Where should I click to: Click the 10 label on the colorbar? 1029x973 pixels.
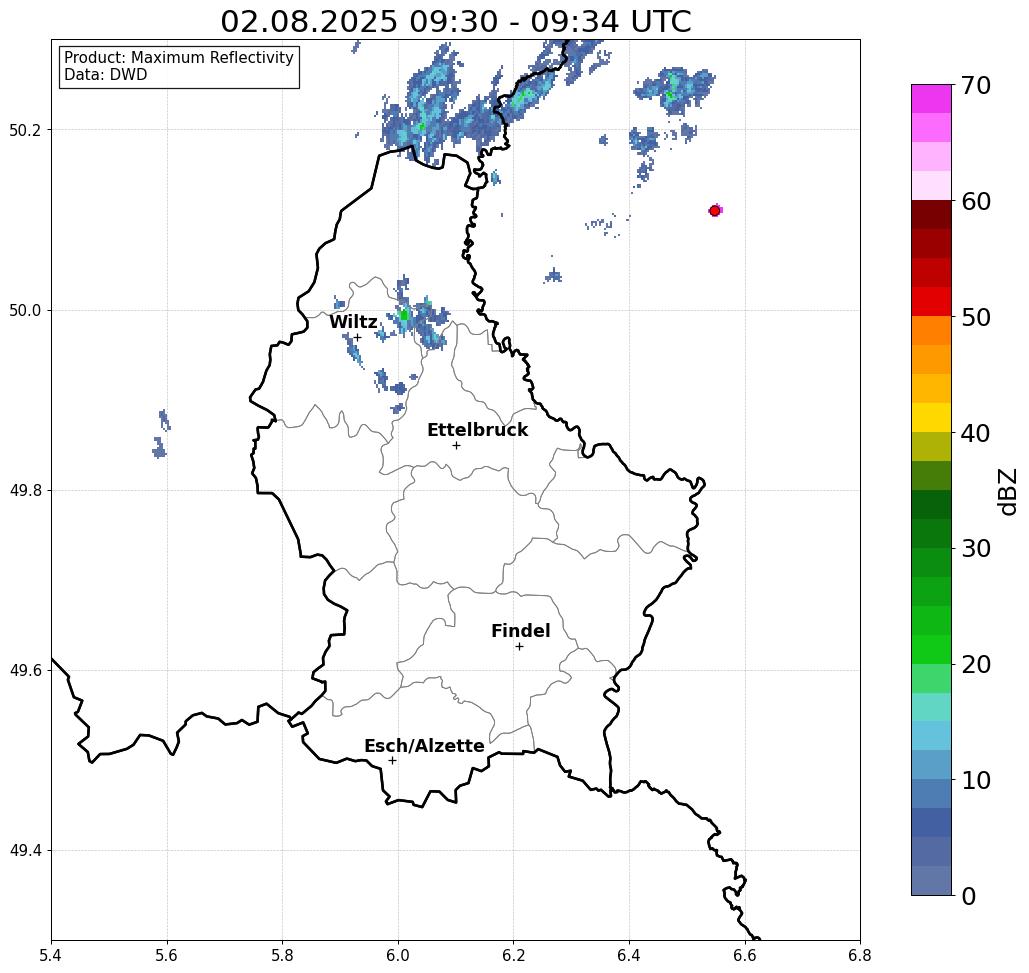976,780
